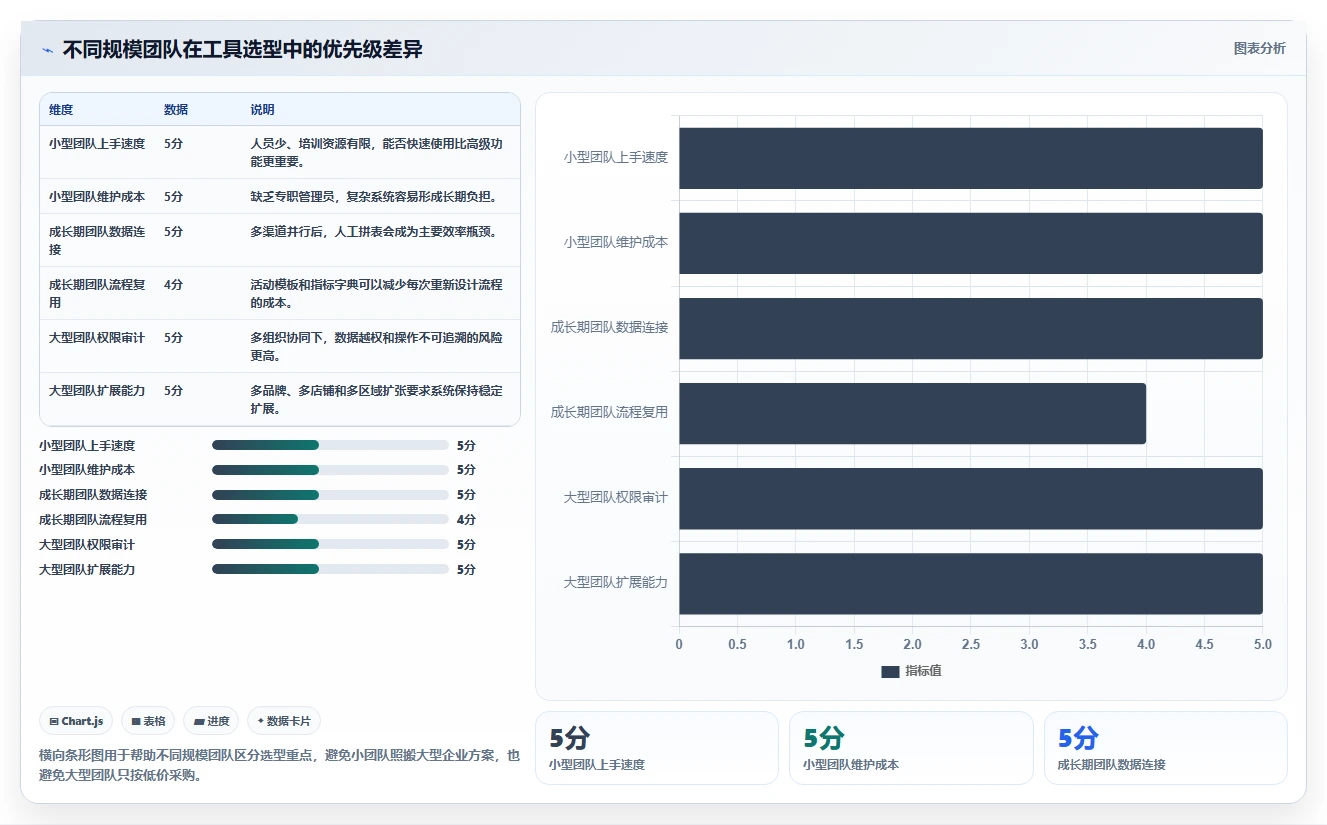Toggle the 指标值 legend swatch
This screenshot has height=825, width=1327.
pyautogui.click(x=890, y=672)
